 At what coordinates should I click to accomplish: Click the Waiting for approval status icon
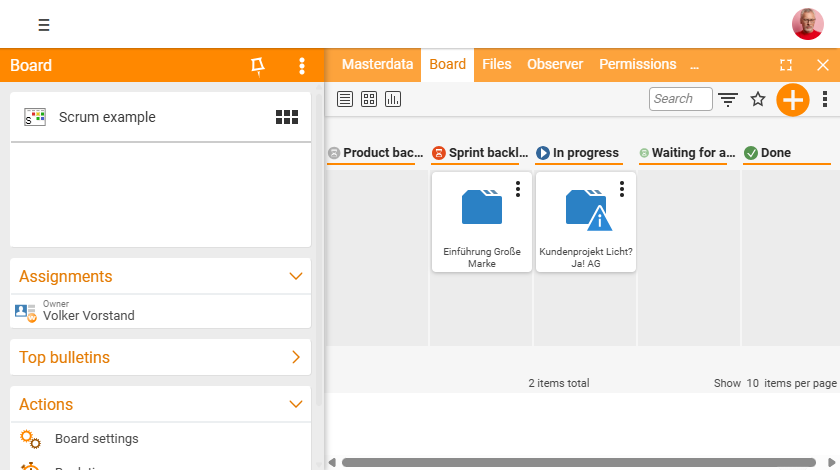pyautogui.click(x=644, y=153)
